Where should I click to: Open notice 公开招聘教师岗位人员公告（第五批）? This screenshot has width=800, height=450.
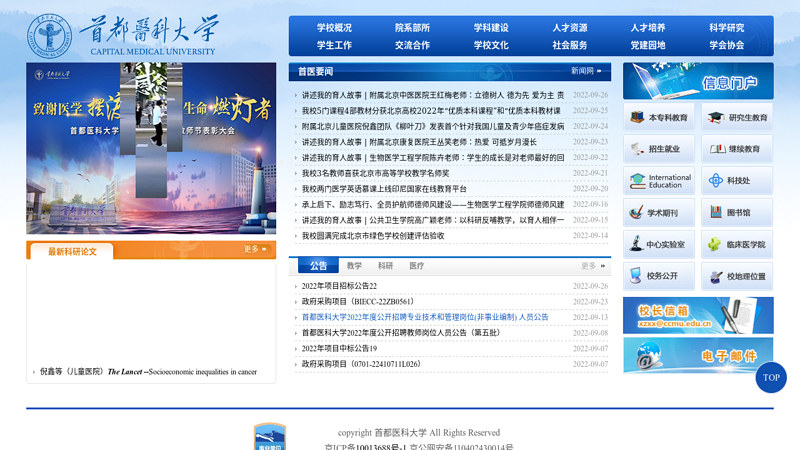(401, 333)
